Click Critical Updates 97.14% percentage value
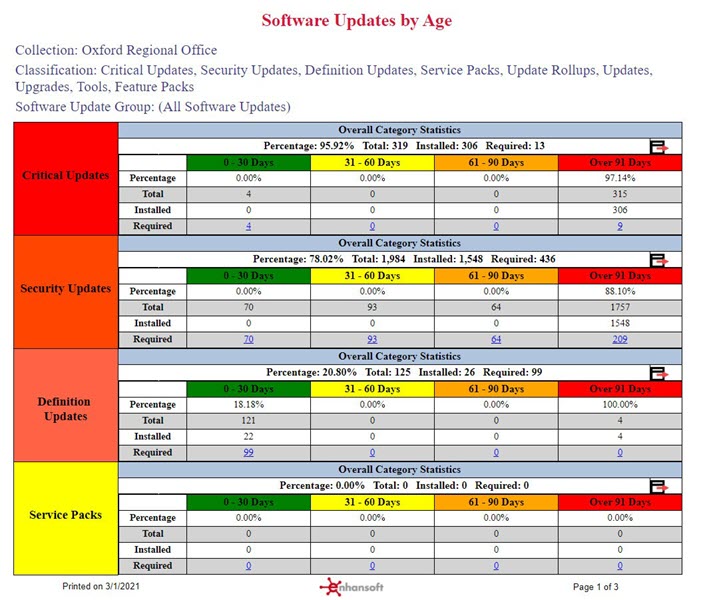 coord(620,178)
